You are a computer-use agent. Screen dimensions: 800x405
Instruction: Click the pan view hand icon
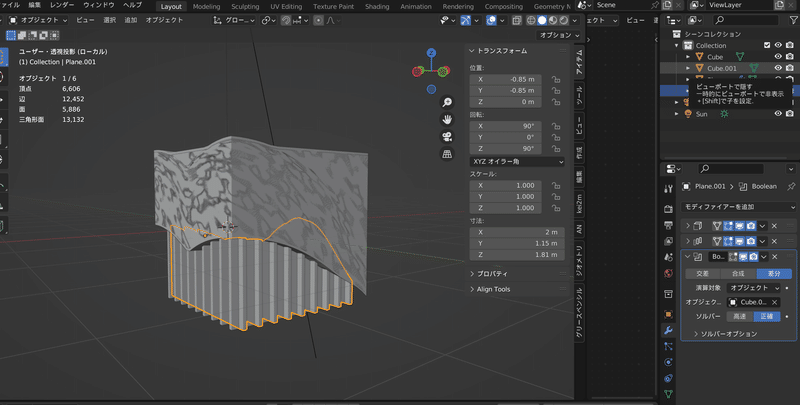pyautogui.click(x=447, y=119)
